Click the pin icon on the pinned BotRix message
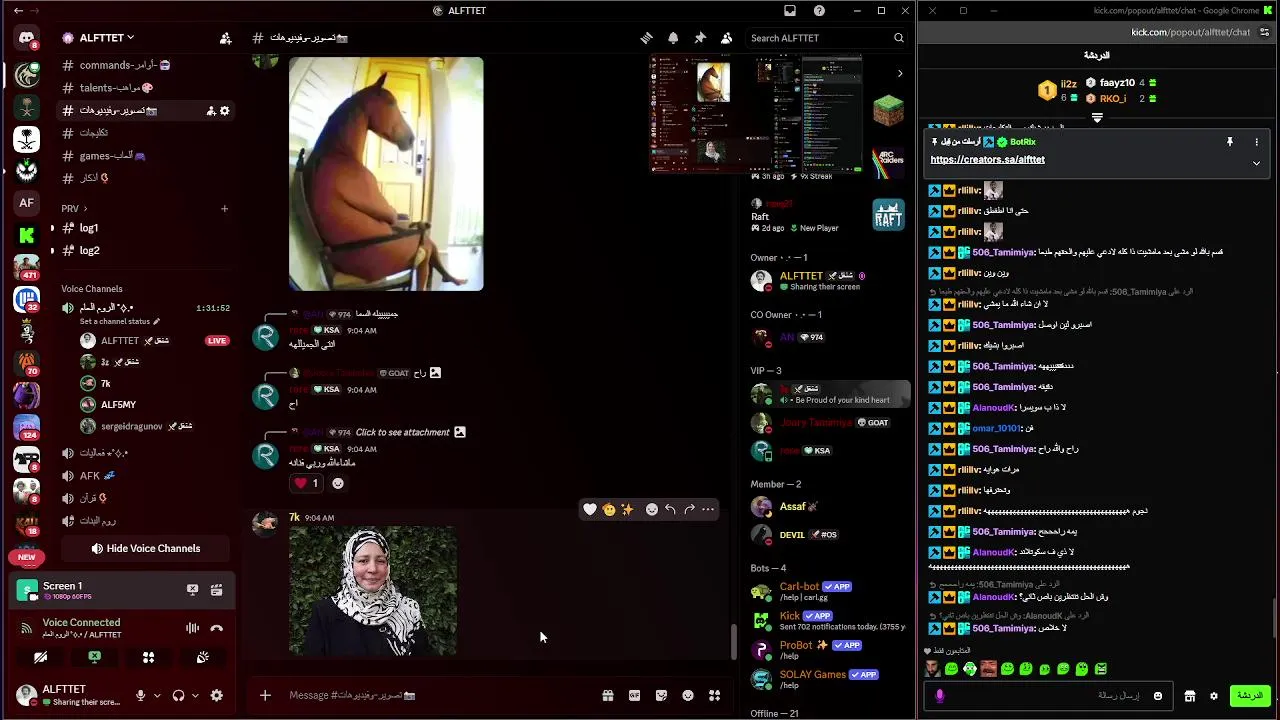 (1230, 142)
